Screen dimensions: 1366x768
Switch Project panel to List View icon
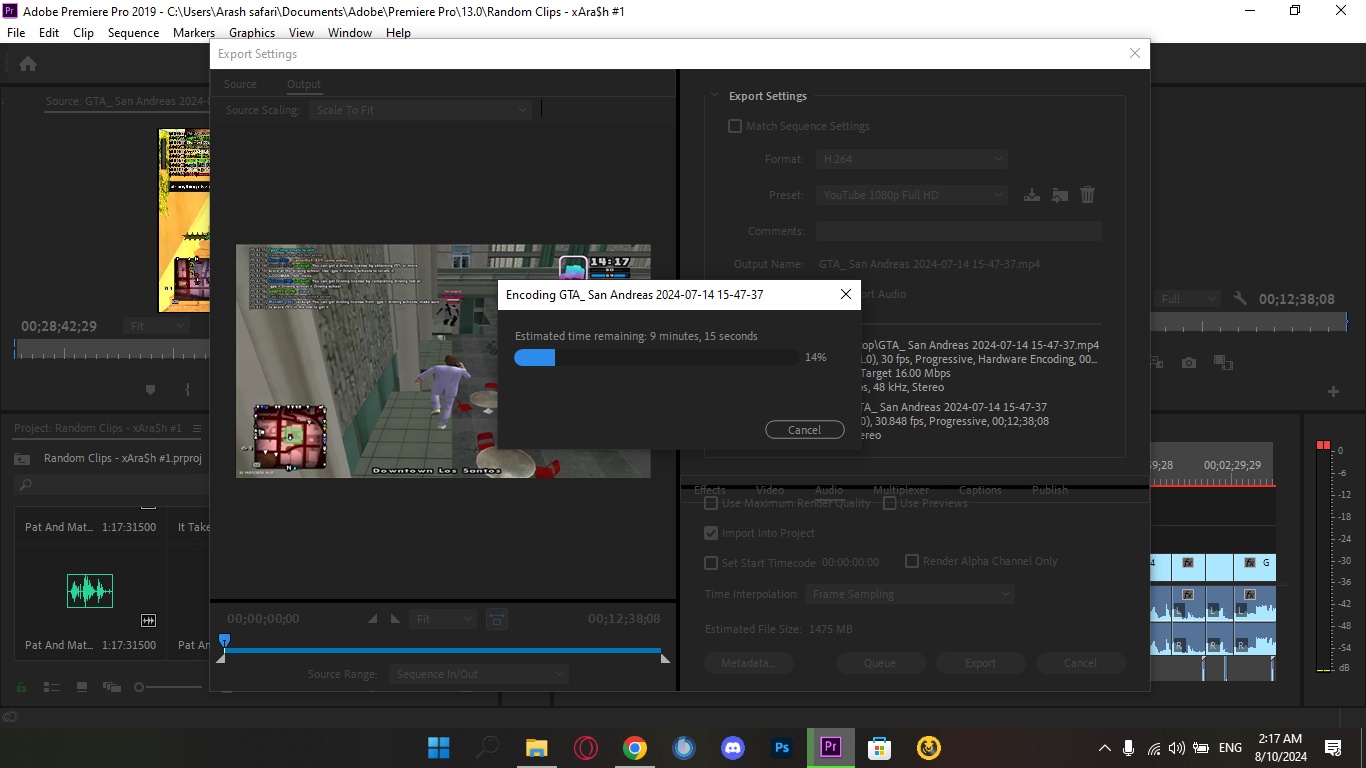[53, 687]
